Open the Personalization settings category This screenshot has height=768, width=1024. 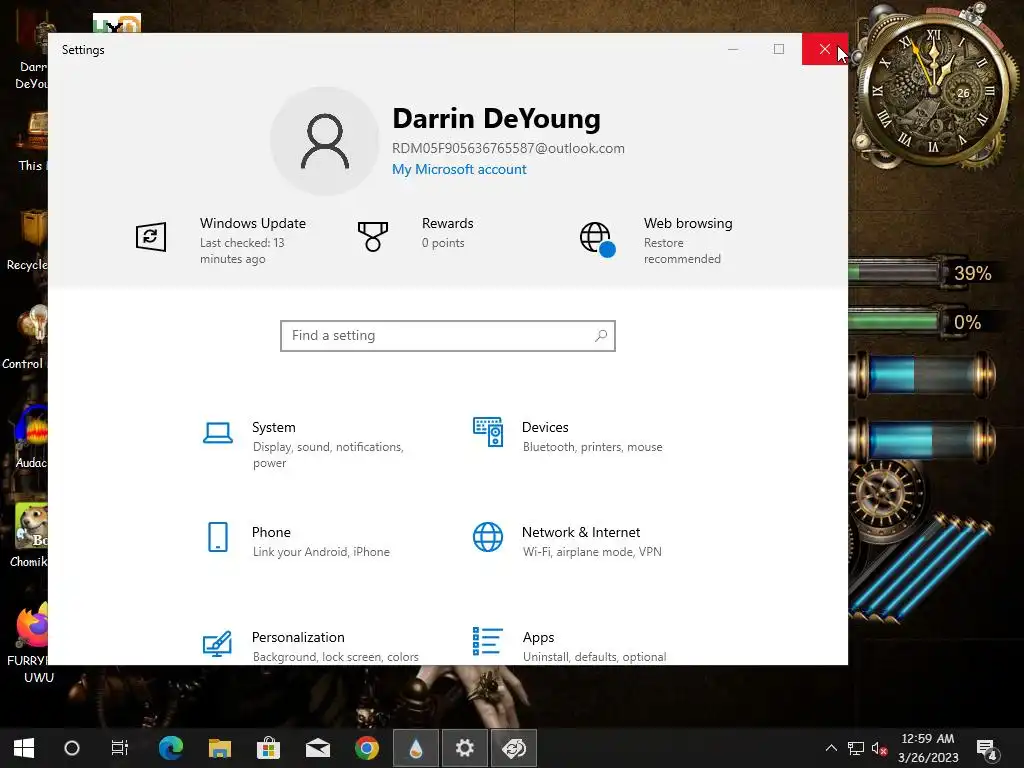pos(311,645)
